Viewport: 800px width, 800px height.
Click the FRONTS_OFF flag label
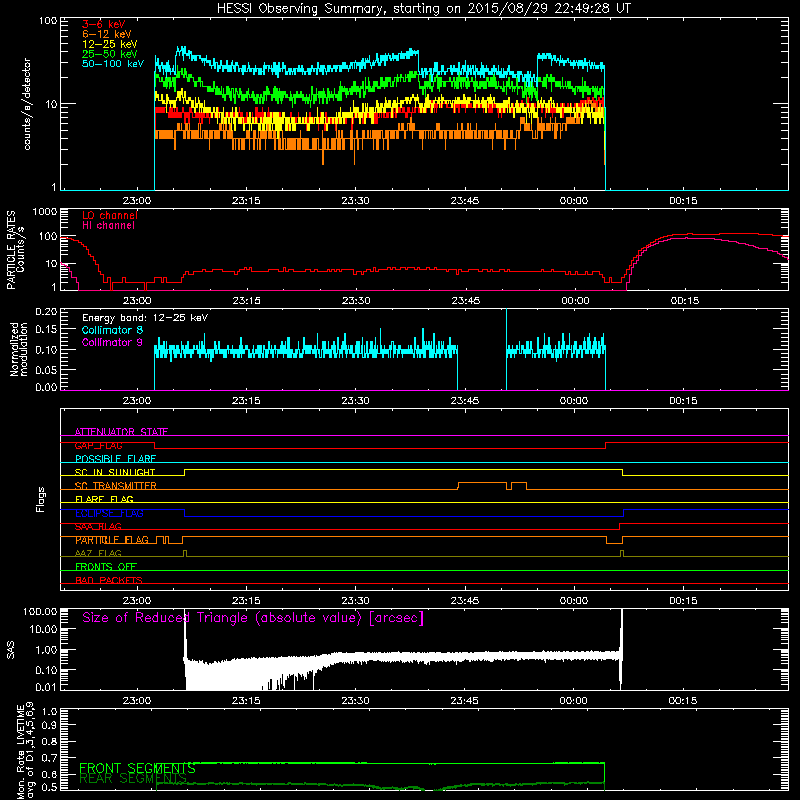pyautogui.click(x=106, y=567)
